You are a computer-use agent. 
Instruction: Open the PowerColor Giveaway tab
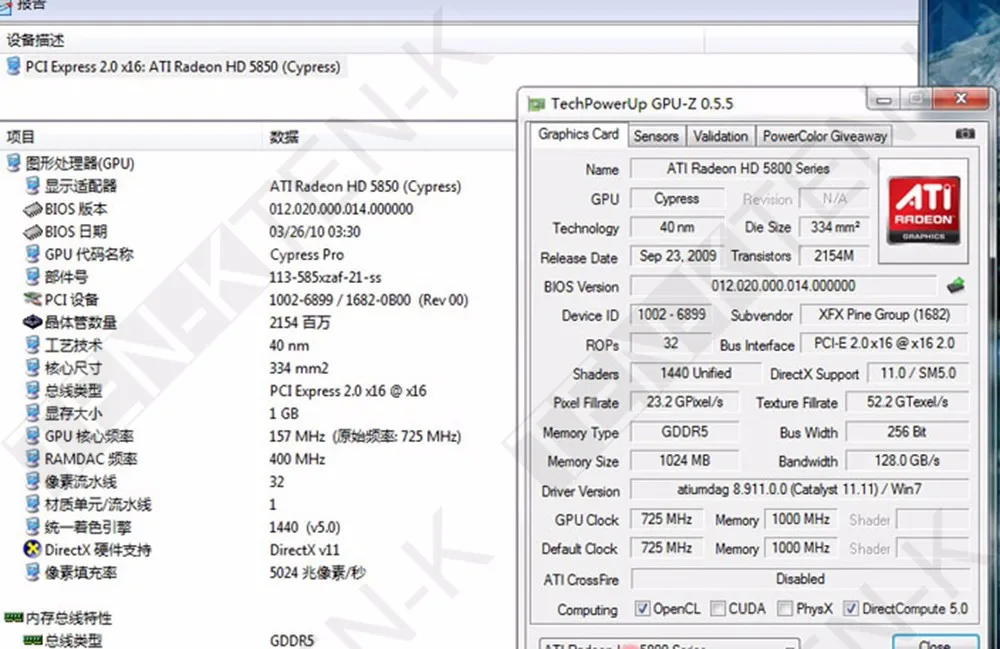[x=825, y=136]
